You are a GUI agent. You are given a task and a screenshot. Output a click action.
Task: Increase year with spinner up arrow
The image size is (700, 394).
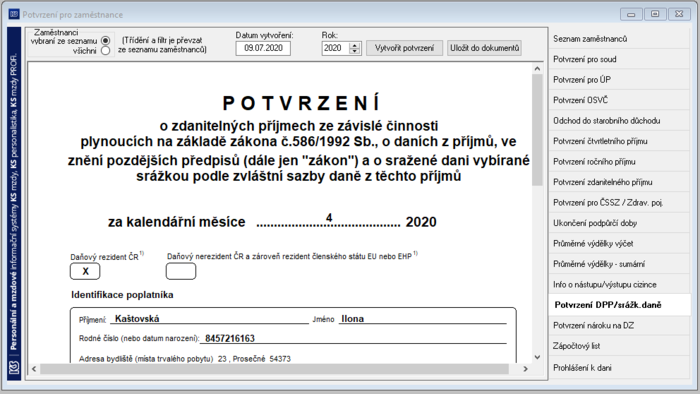click(x=355, y=45)
